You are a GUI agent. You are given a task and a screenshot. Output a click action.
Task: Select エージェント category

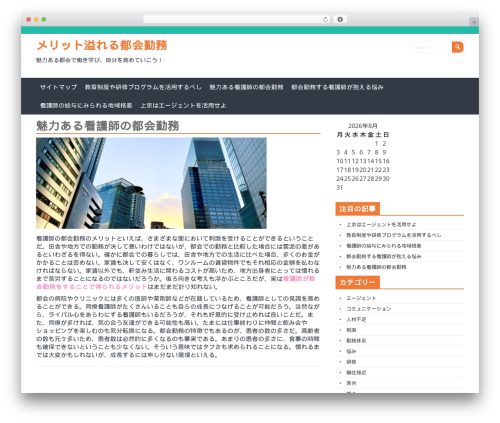point(361,298)
